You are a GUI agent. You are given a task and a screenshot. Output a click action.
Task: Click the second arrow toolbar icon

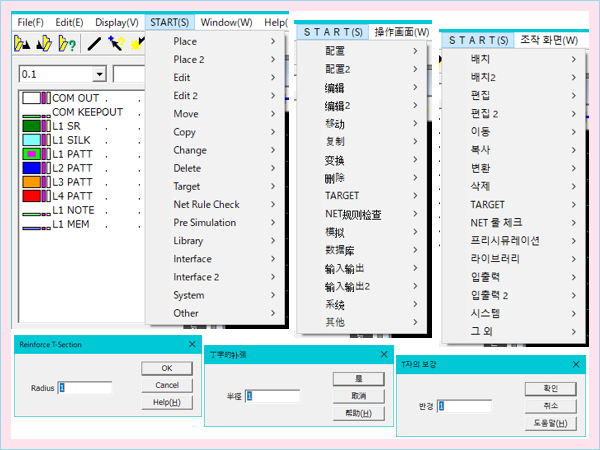coord(44,44)
